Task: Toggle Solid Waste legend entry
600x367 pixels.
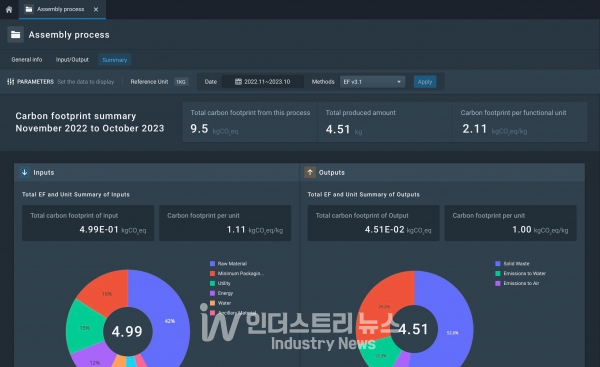Action: [x=512, y=264]
